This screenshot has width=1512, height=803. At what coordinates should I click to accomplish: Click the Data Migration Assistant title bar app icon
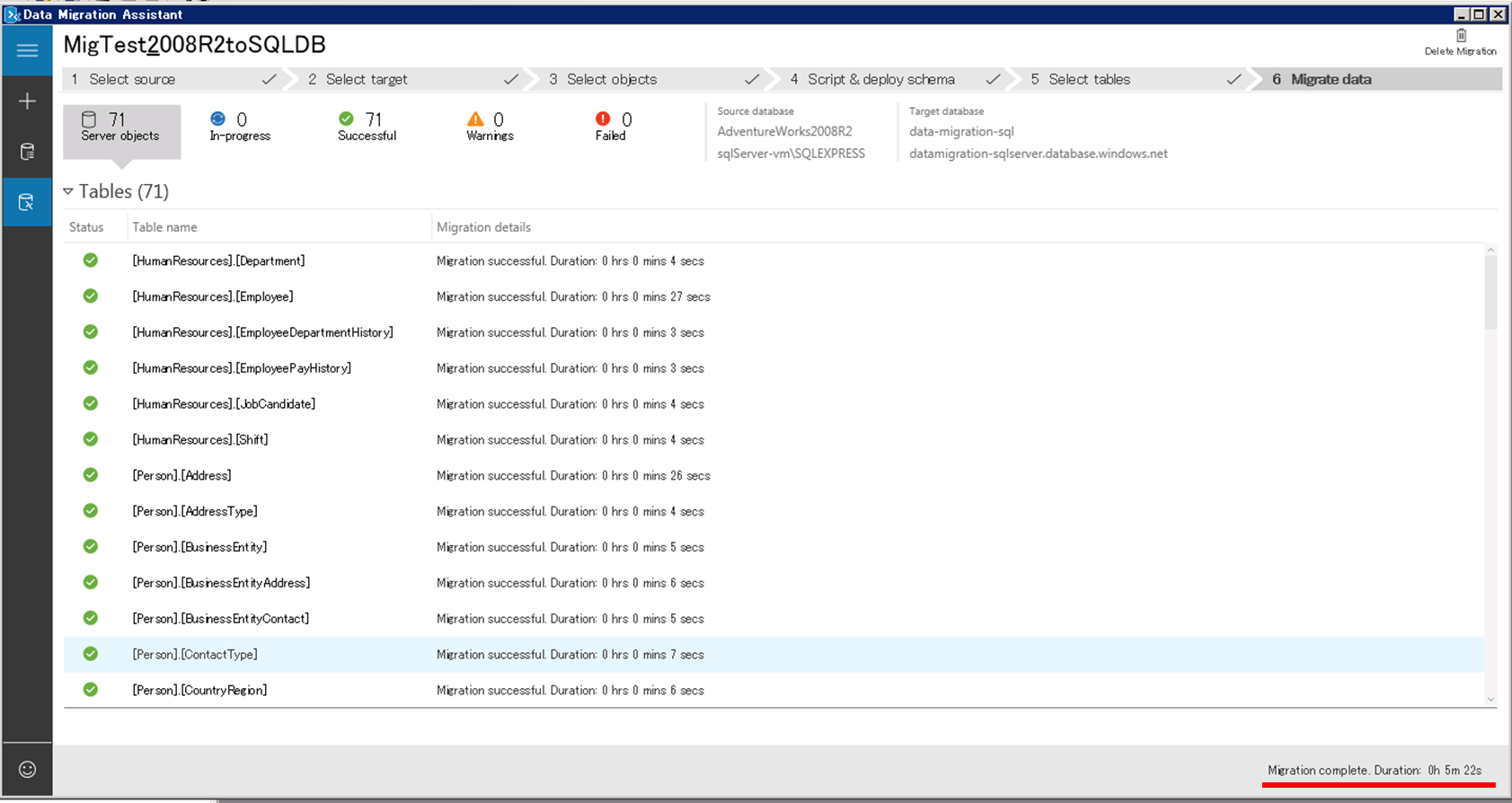pos(12,14)
